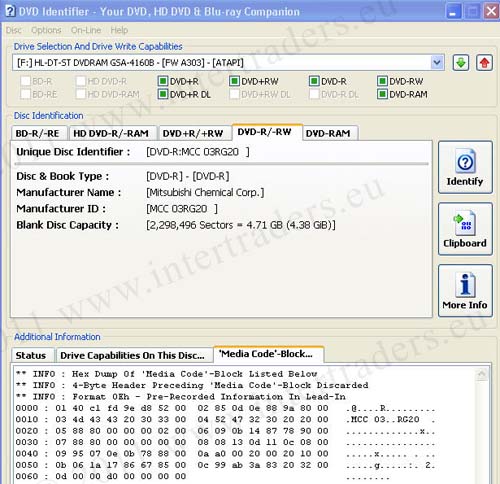Click the Unique Disc Identifier value DVD-R:MCC 03RG20
Image resolution: width=500 pixels, height=484 pixels.
pyautogui.click(x=198, y=152)
